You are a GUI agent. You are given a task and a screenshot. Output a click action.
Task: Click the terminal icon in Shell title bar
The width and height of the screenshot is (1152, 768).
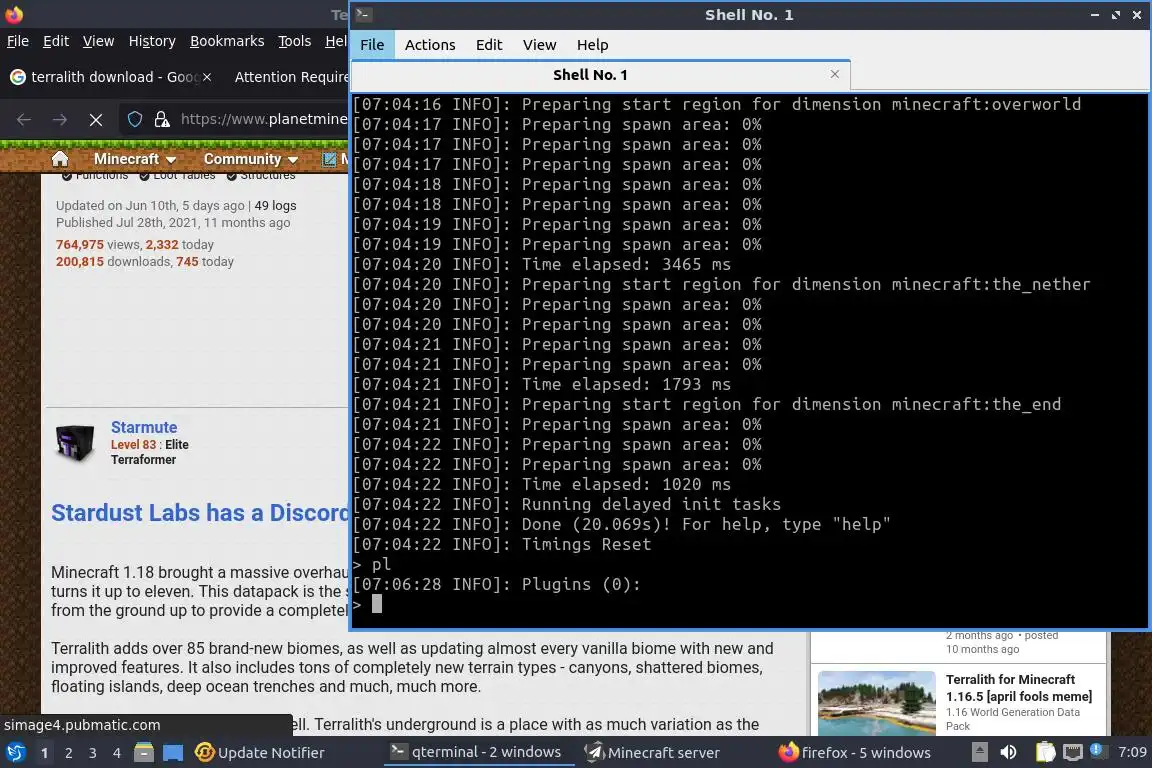pos(364,14)
